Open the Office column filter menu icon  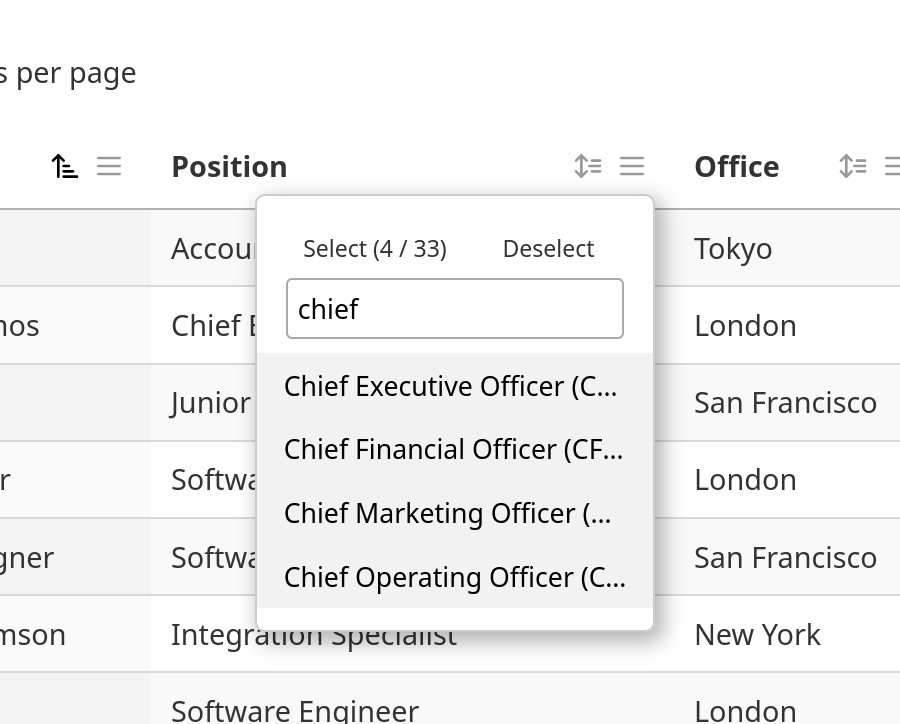pos(892,166)
